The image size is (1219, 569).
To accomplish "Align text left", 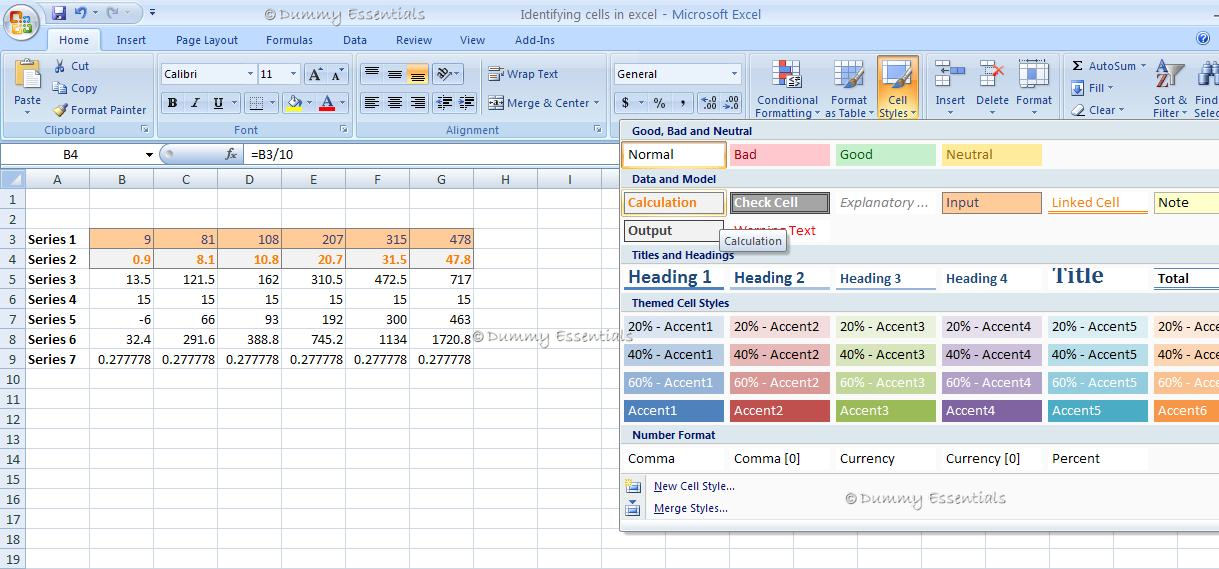I will 371,103.
